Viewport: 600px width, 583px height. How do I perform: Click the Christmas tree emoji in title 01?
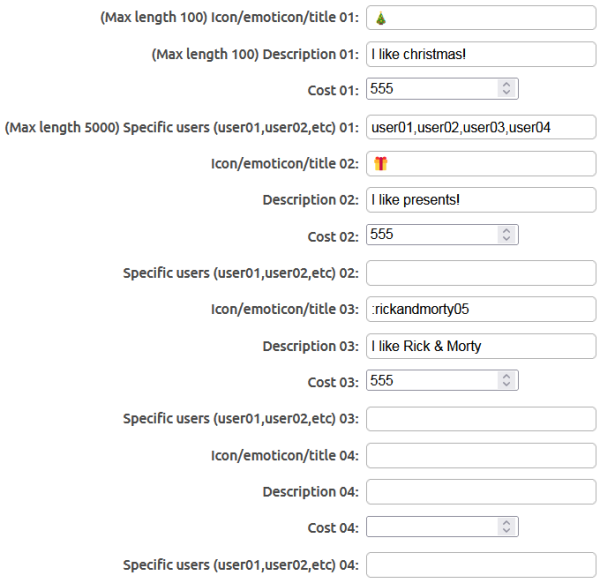point(381,18)
